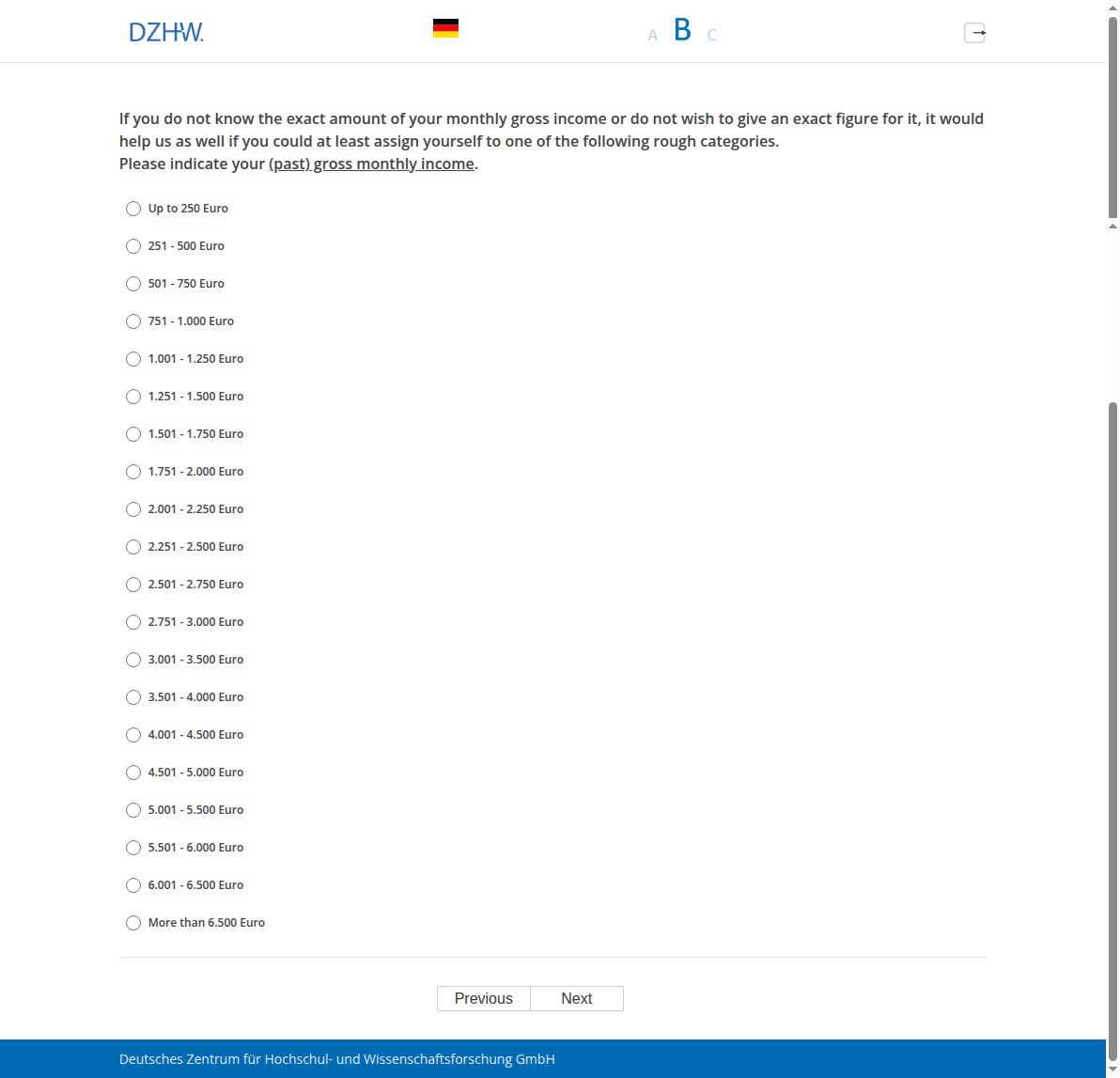Screen dimensions: 1120x1078
Task: Select small font size A
Action: 652,35
